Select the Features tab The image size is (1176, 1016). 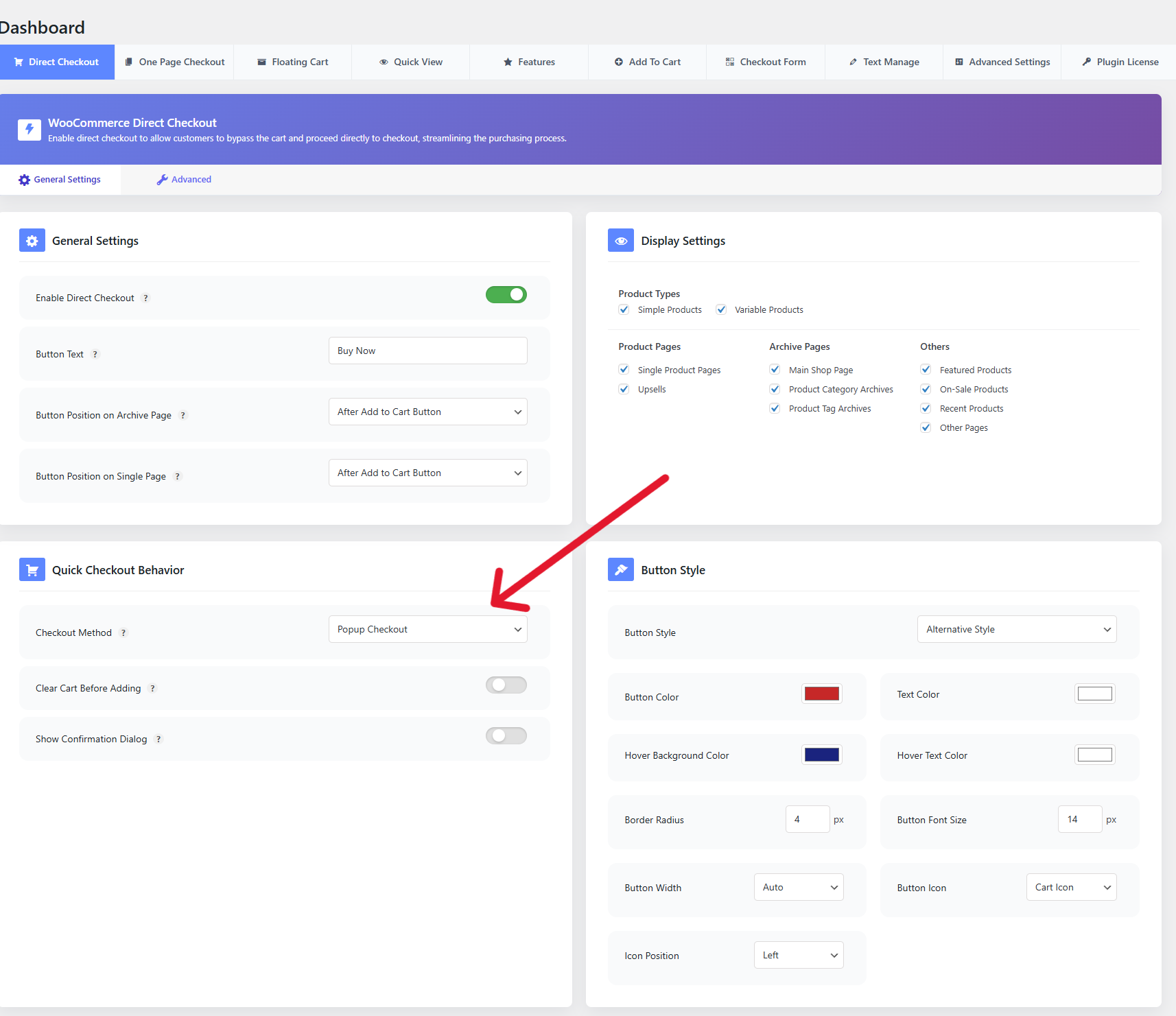529,62
